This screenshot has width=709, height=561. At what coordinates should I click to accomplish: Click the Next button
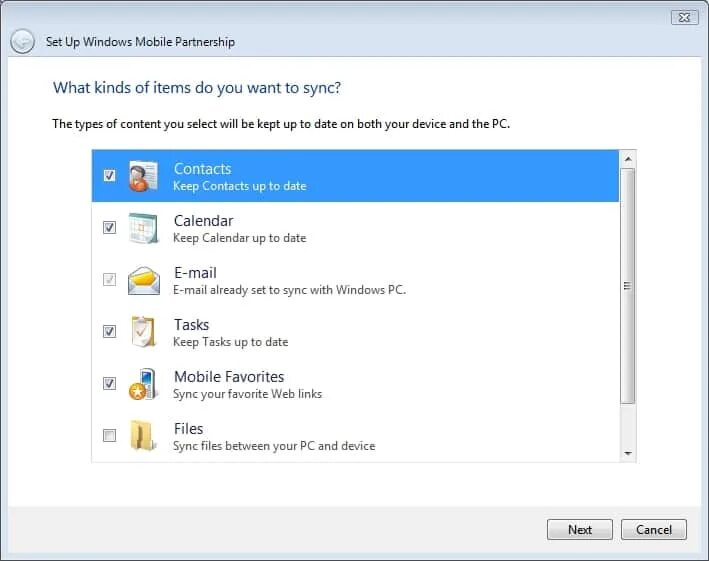[x=580, y=529]
